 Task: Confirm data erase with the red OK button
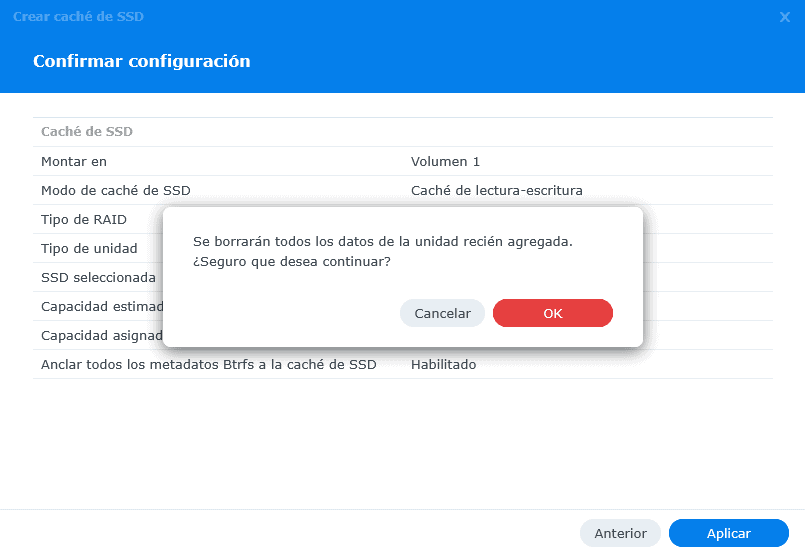click(552, 313)
